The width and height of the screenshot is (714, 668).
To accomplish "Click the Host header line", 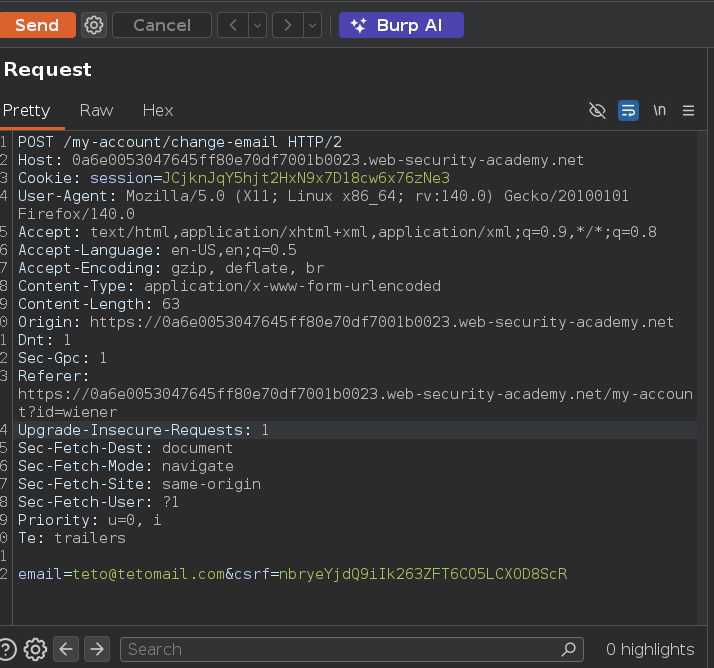I will (x=301, y=160).
